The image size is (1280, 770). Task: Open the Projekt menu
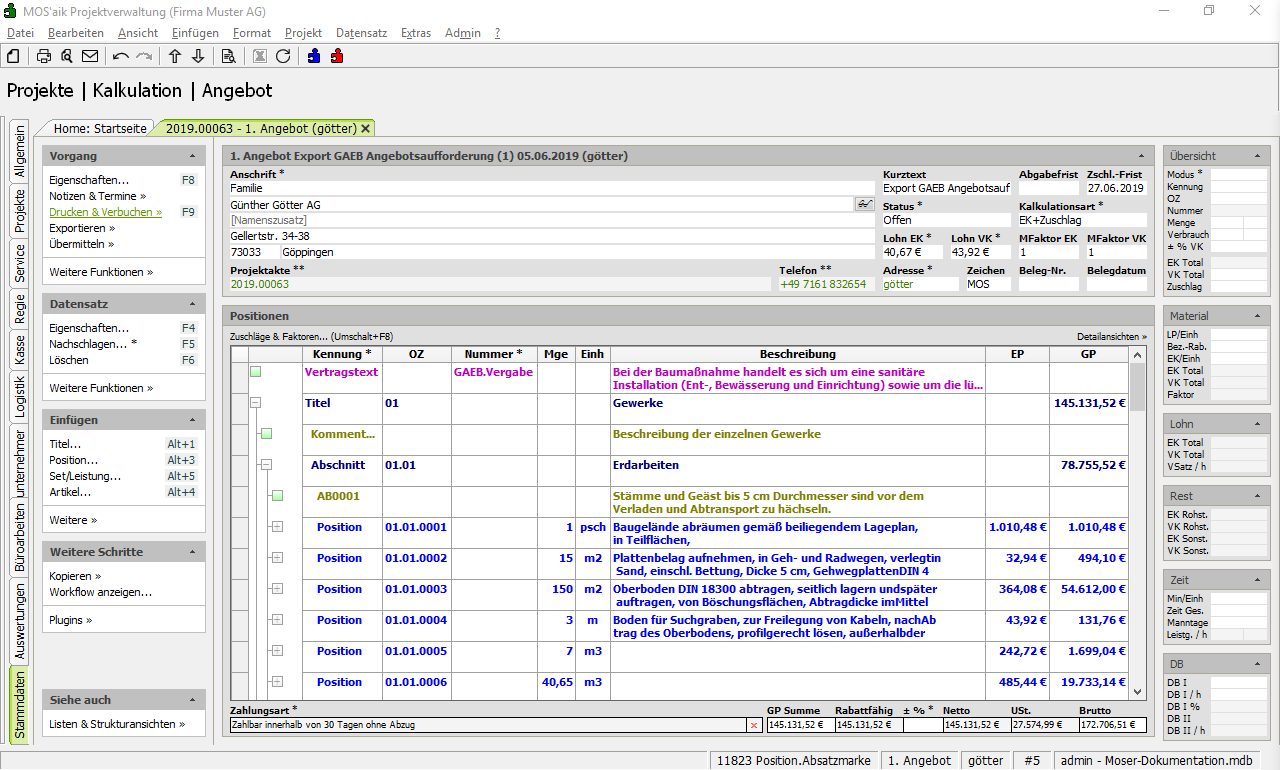pyautogui.click(x=303, y=33)
